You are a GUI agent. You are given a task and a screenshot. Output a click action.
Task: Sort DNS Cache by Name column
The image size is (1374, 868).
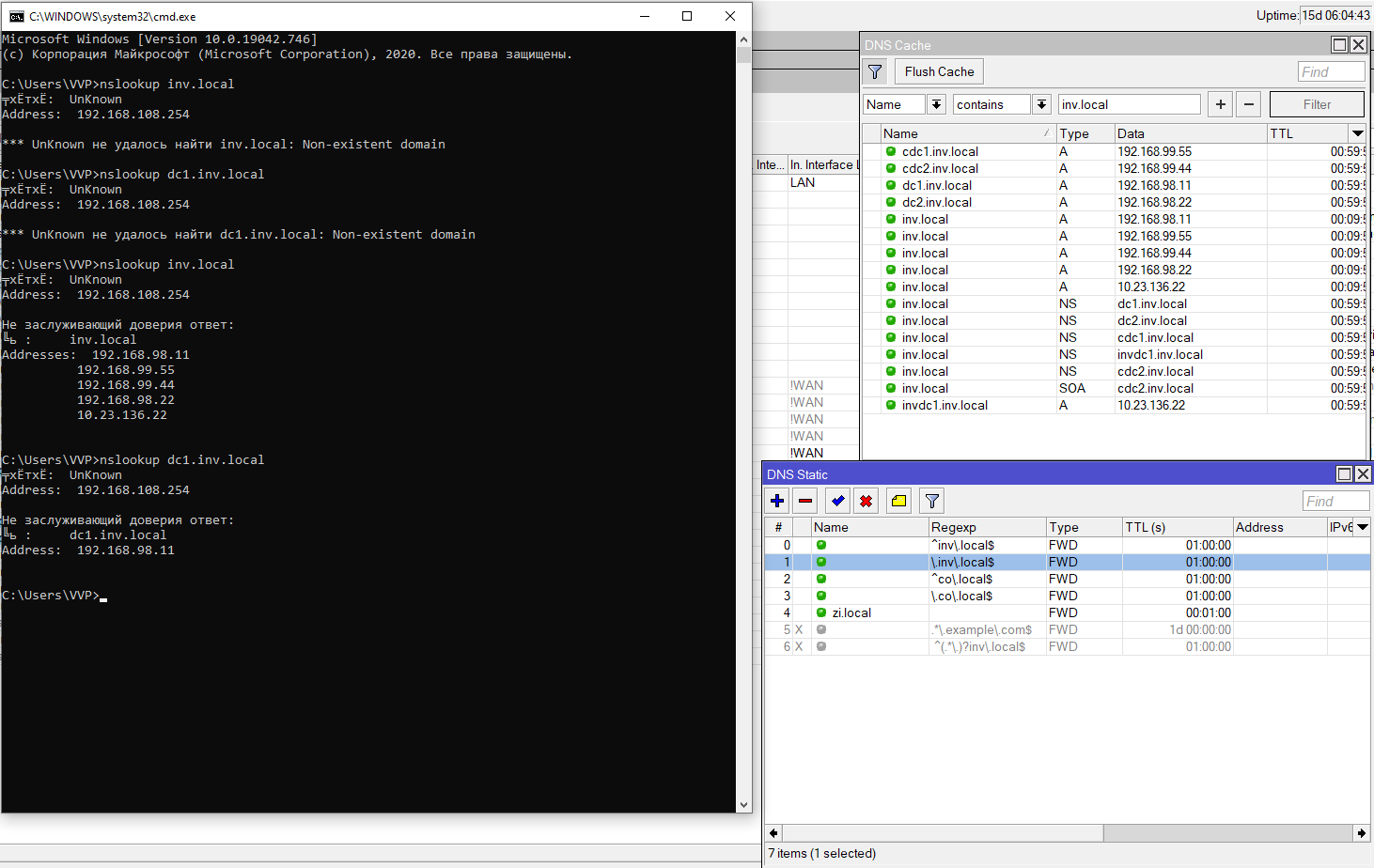point(967,133)
